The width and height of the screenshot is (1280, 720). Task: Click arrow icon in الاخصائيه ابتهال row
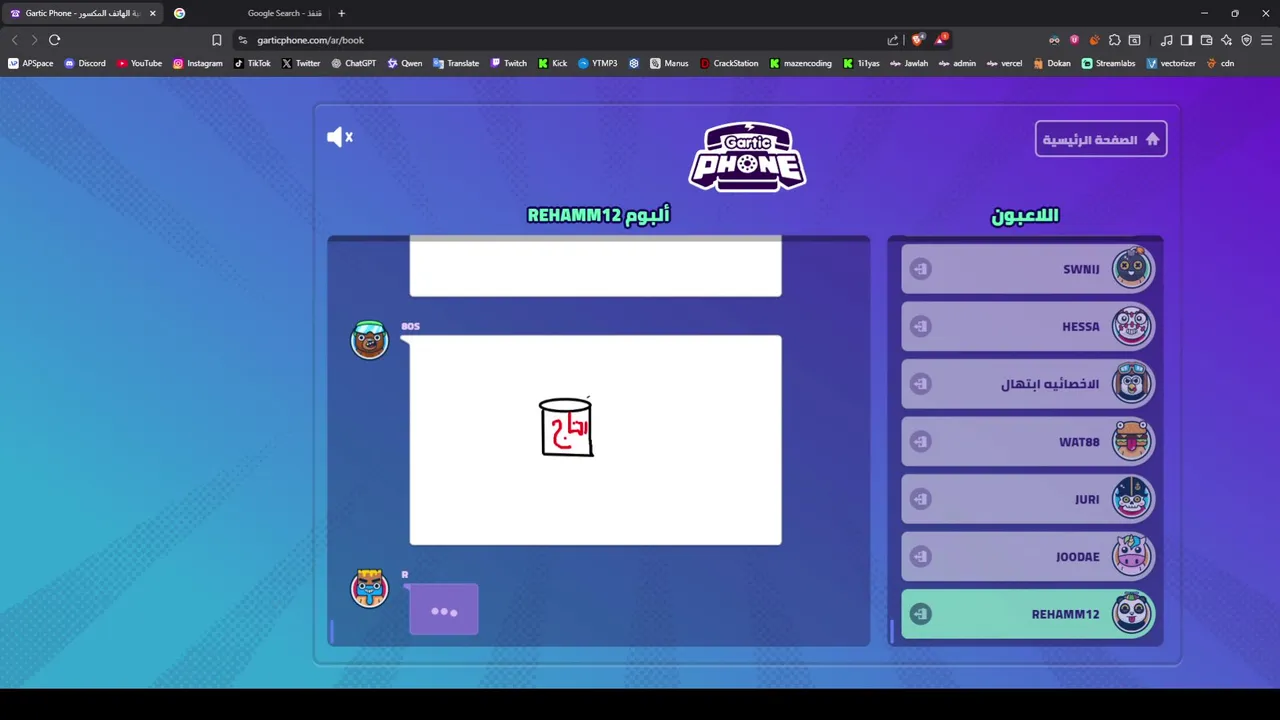point(920,384)
